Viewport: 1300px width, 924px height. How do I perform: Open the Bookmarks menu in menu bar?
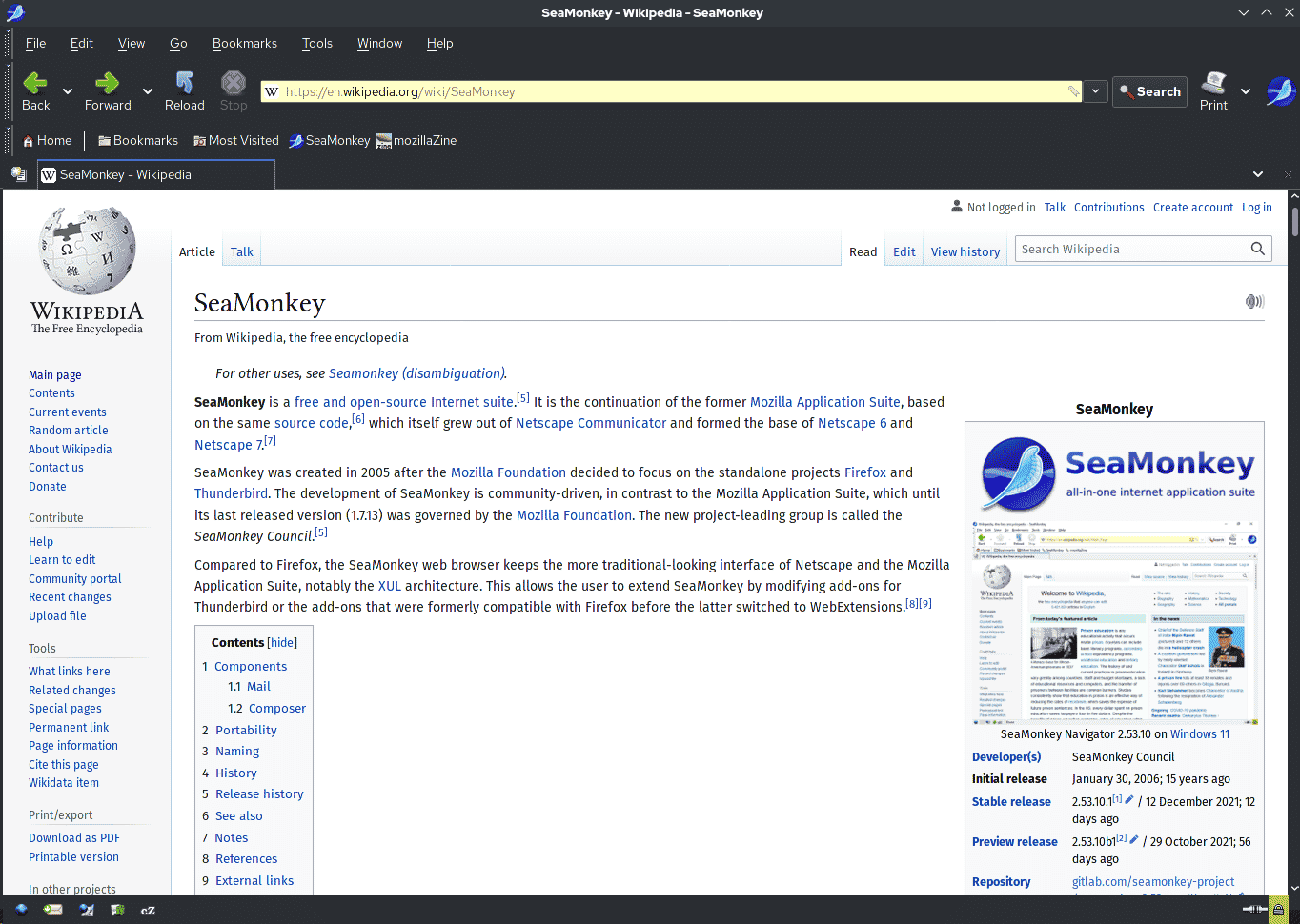click(244, 43)
